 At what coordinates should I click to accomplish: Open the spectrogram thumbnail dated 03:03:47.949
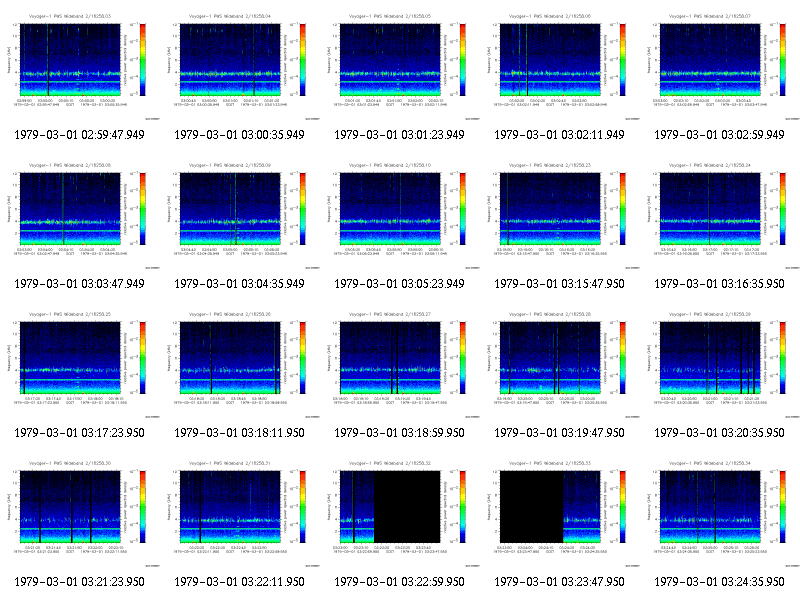(80, 214)
